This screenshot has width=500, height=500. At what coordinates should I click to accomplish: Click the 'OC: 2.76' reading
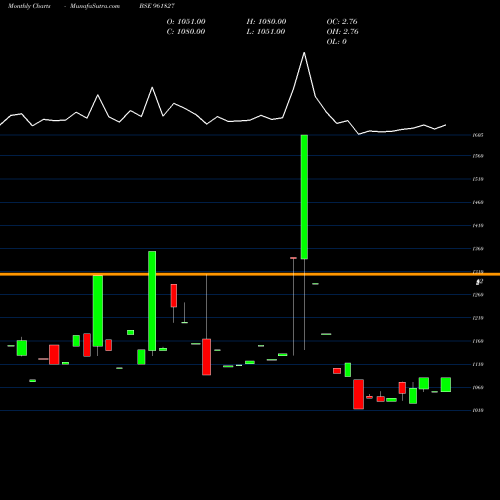[x=342, y=22]
